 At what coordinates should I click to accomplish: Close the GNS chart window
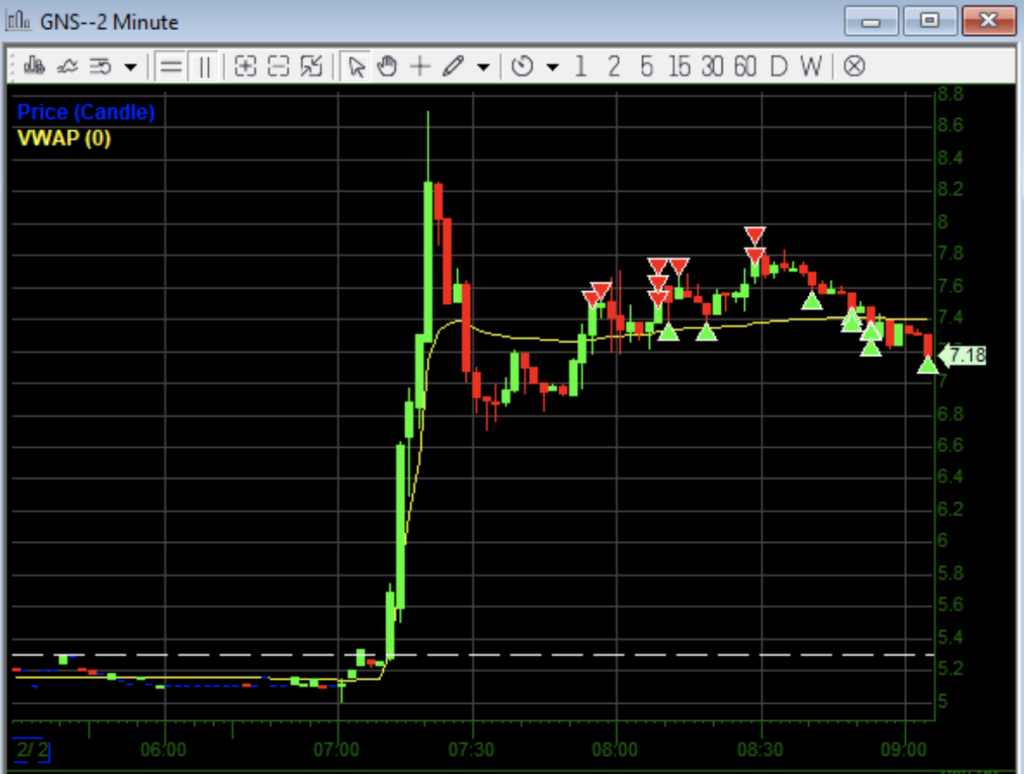pos(989,22)
